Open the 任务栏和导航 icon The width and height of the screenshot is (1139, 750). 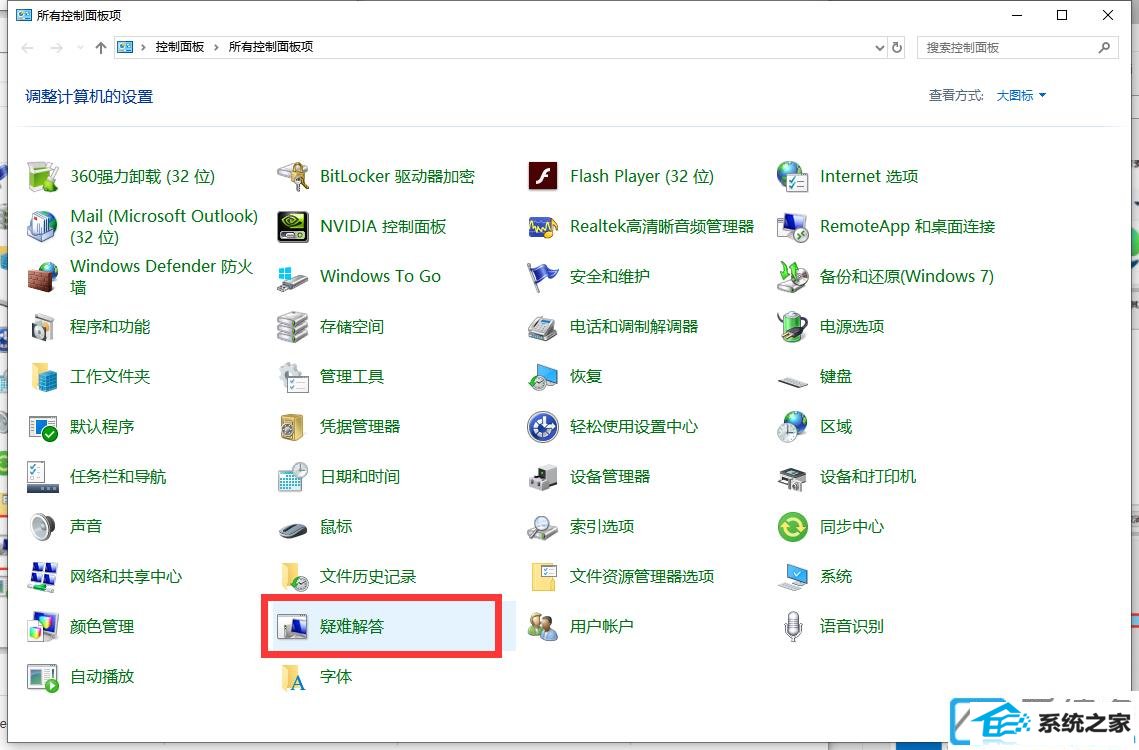44,477
